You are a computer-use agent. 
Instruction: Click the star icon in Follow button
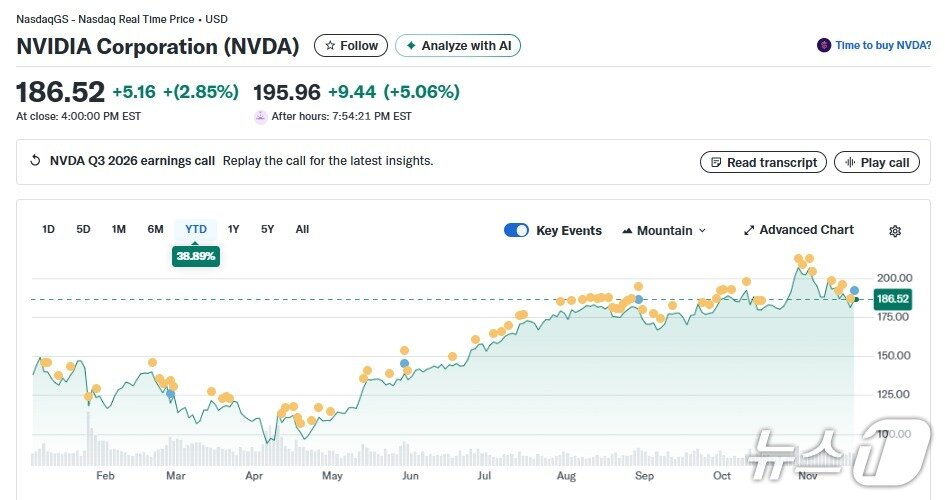pos(330,46)
